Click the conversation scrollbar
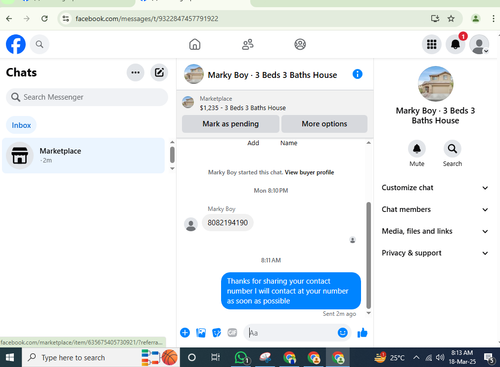500x367 pixels. [x=369, y=255]
